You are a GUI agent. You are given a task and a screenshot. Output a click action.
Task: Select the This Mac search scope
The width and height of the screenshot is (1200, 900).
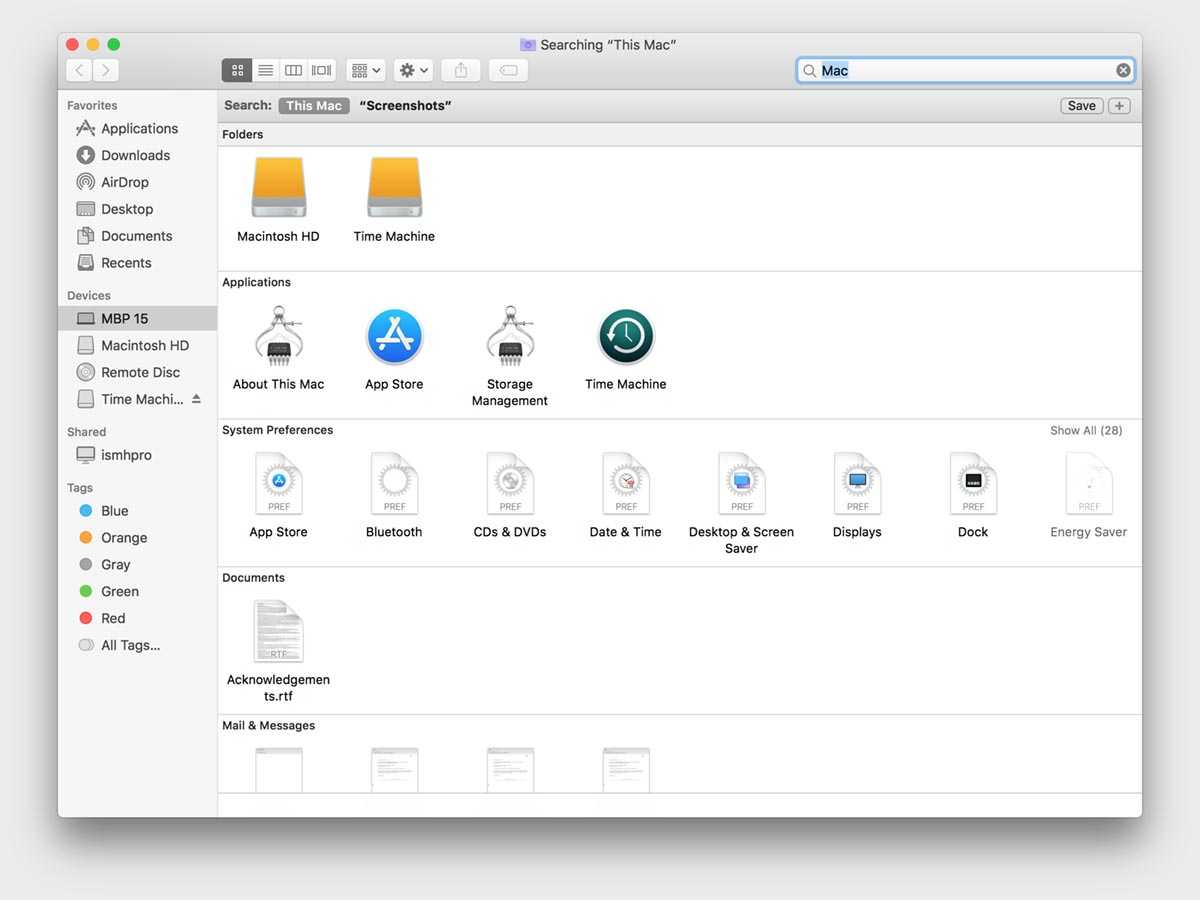(314, 106)
